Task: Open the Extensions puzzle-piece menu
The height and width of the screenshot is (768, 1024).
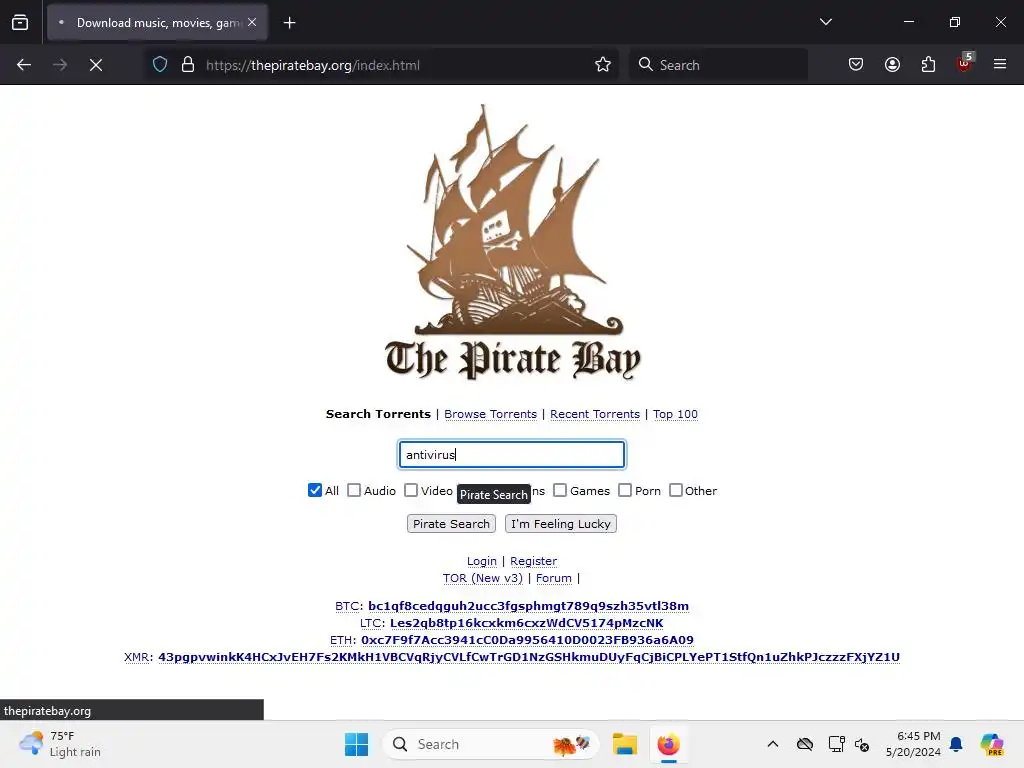Action: point(928,65)
